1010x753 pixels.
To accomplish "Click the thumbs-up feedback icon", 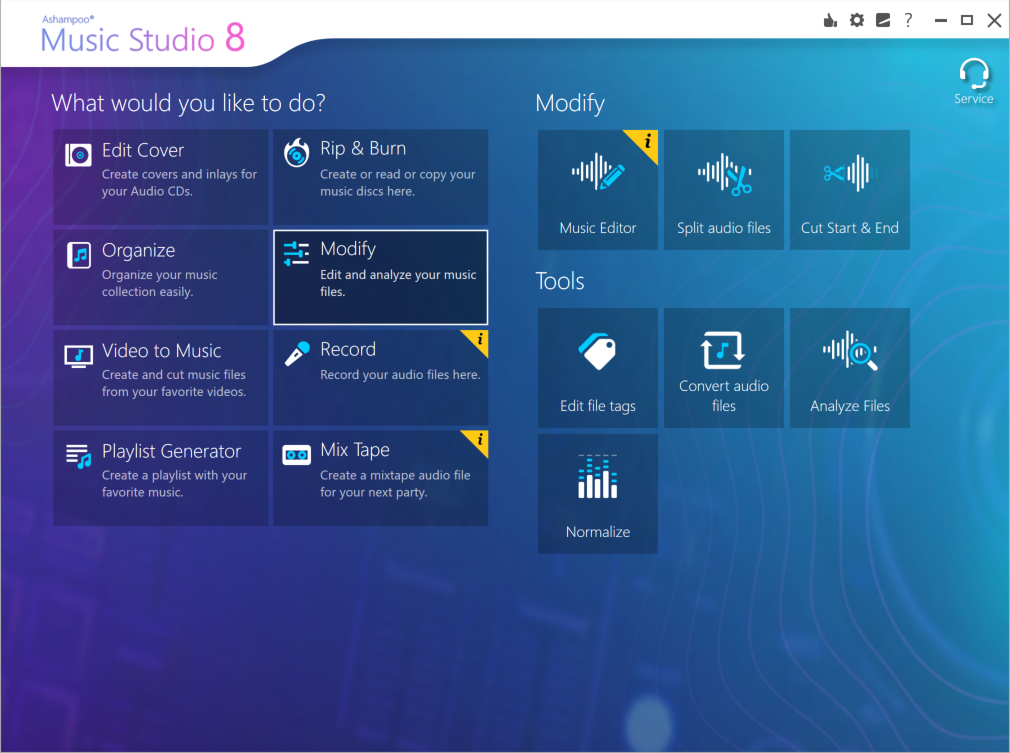I will 830,19.
